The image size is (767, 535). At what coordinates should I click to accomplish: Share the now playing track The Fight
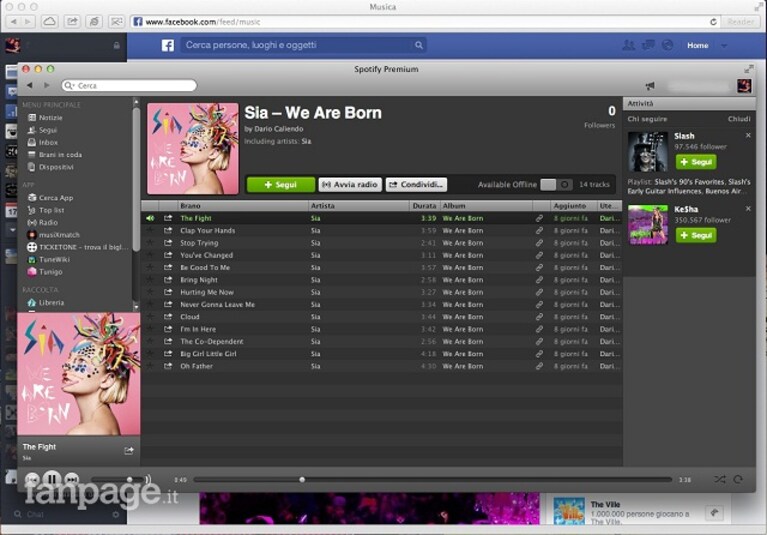129,450
